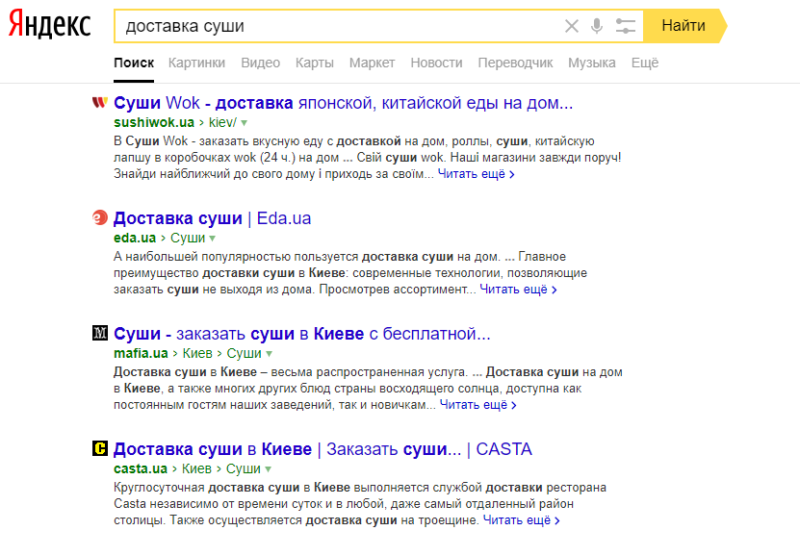Open advanced search settings sliders icon
This screenshot has height=556, width=800.
pos(625,26)
